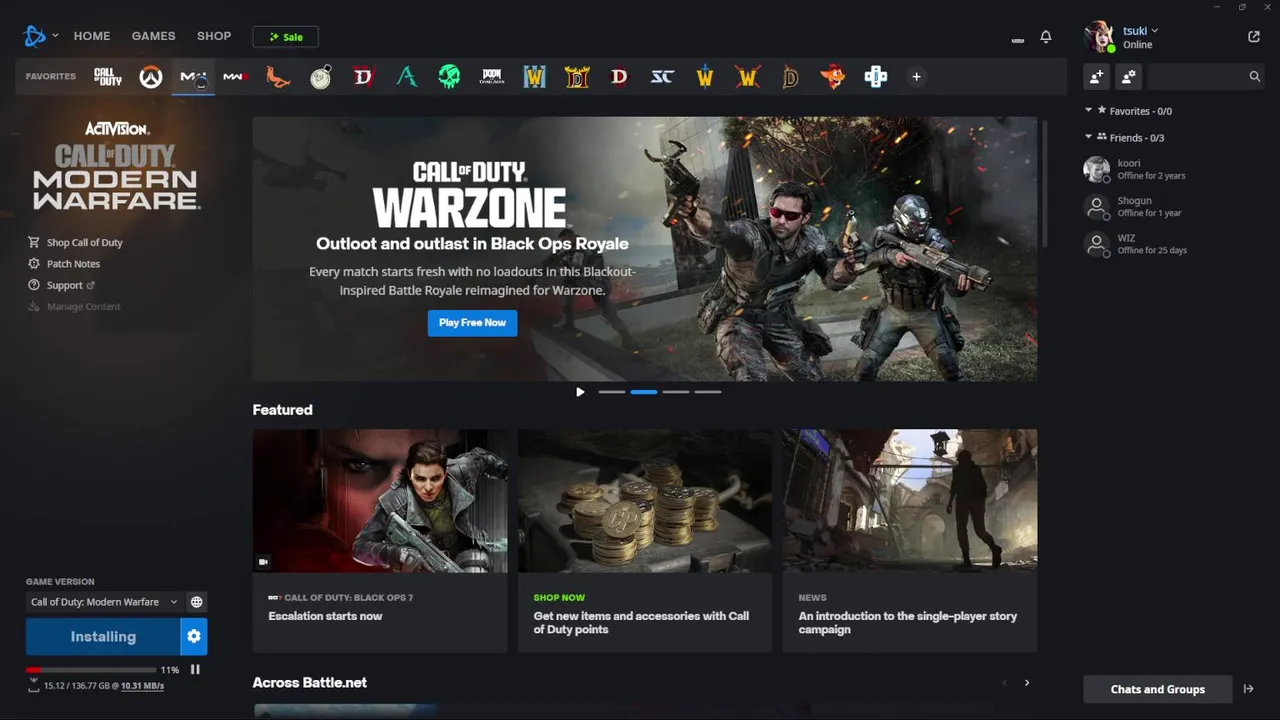This screenshot has width=1280, height=720.
Task: Select the Modern Warfare (MW) favorites icon
Action: point(193,77)
